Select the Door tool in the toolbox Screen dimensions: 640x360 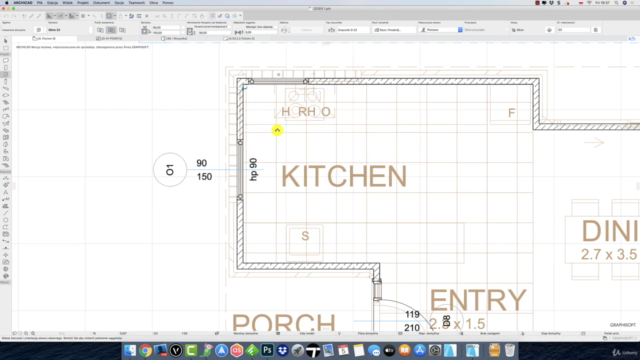tap(6, 67)
